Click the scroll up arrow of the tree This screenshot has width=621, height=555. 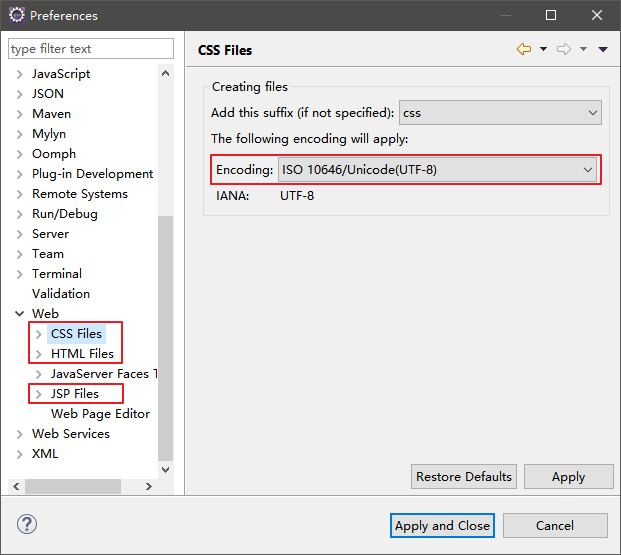pyautogui.click(x=166, y=73)
